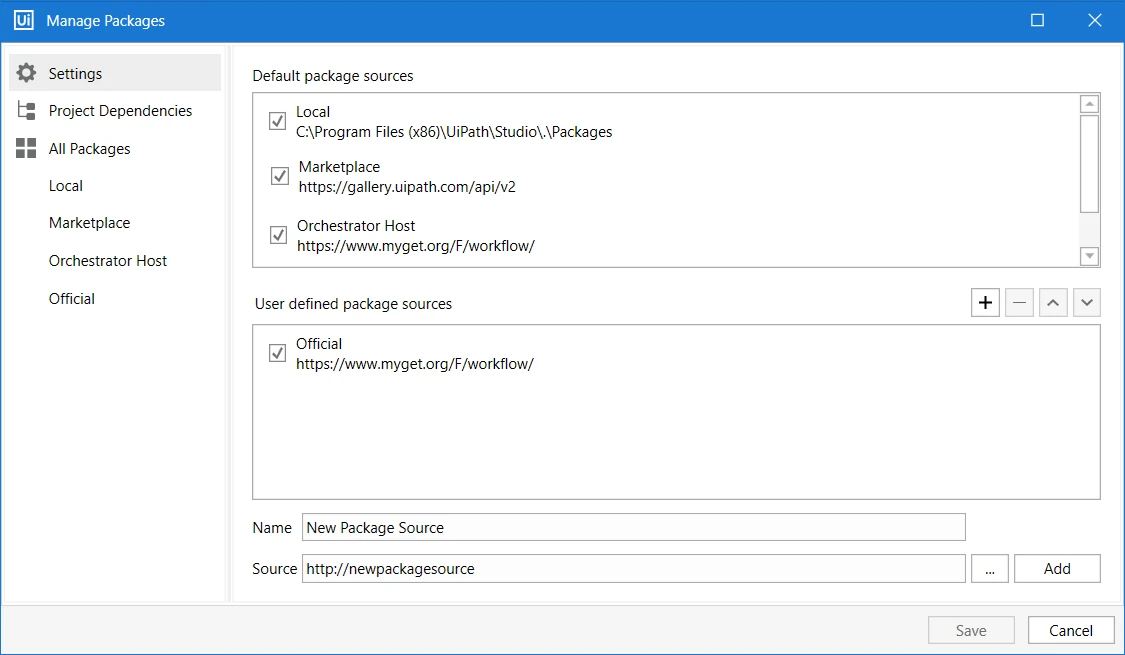Image resolution: width=1125 pixels, height=655 pixels.
Task: Click the 'Default package sources' heading
Action: [333, 75]
